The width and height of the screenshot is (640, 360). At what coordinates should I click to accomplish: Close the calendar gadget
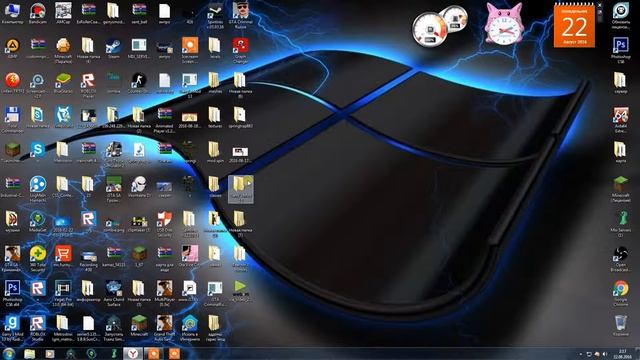tap(600, 5)
